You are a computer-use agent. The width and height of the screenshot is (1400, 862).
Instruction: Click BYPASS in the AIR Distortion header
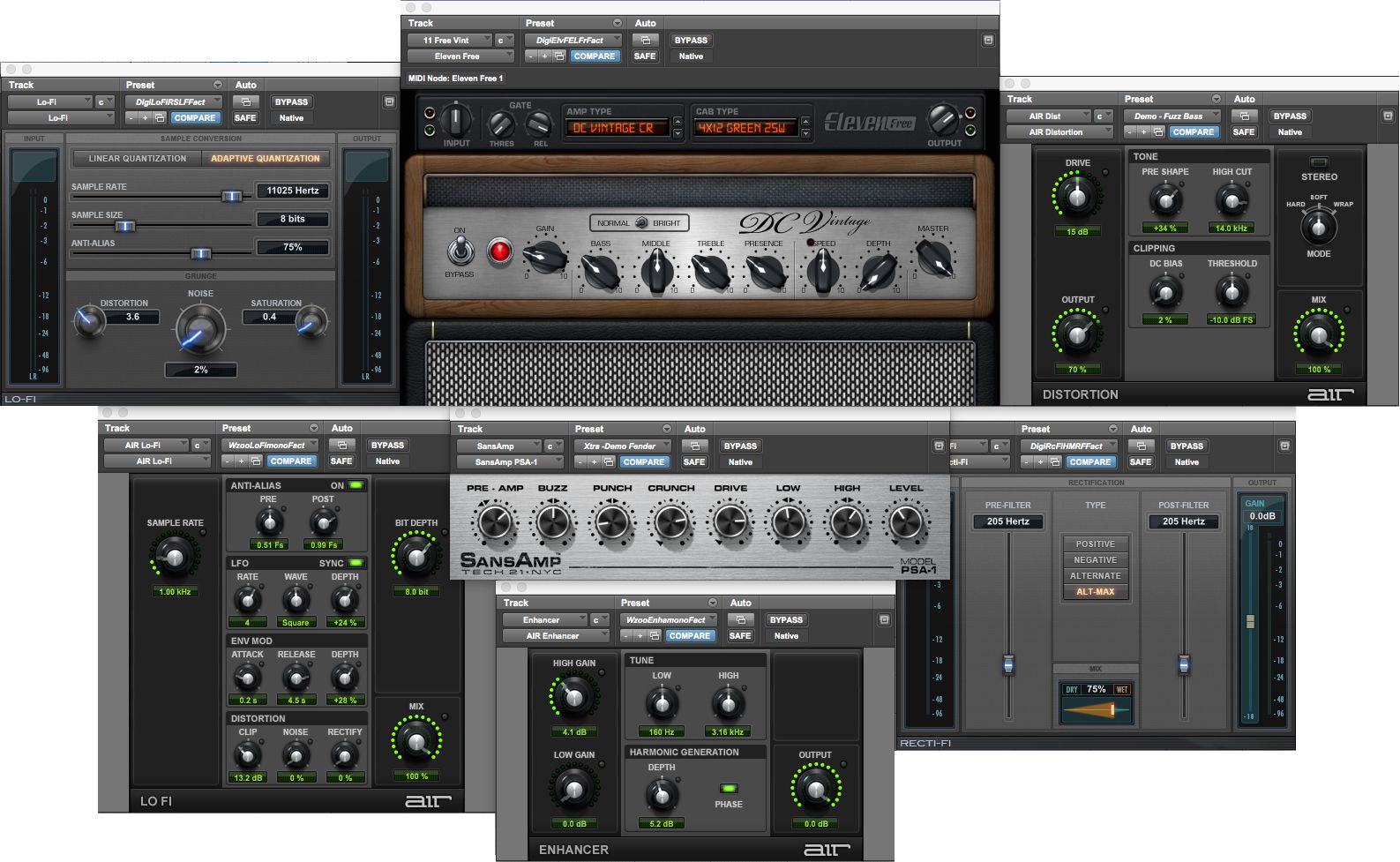pyautogui.click(x=1290, y=116)
